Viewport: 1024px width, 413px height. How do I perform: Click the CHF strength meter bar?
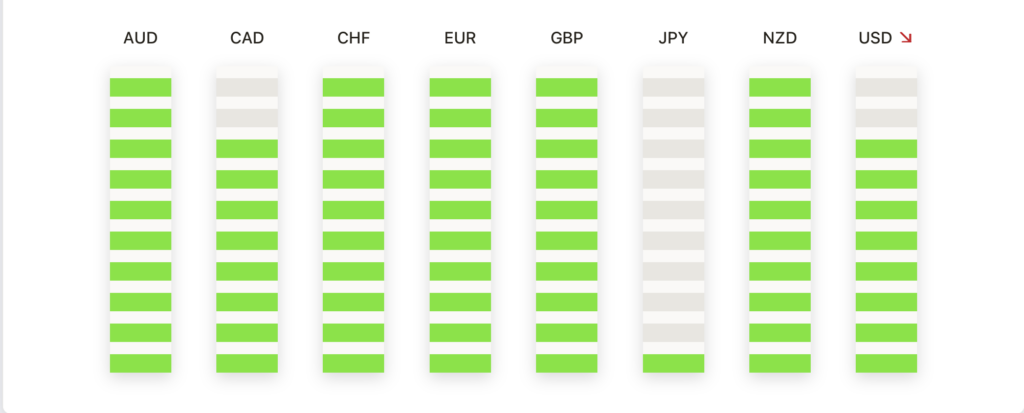[x=353, y=219]
